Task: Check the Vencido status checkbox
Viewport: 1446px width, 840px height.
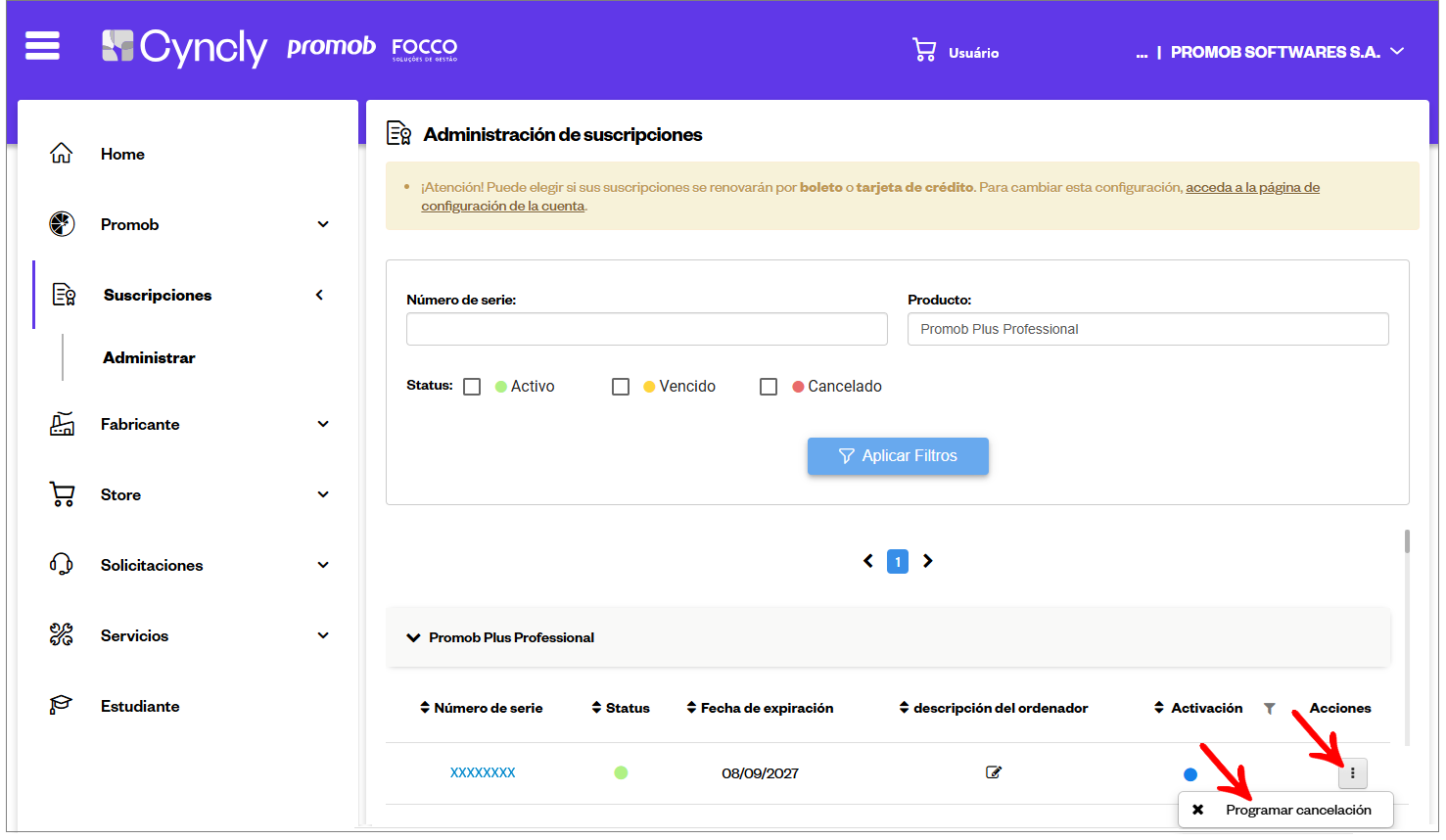Action: [621, 387]
